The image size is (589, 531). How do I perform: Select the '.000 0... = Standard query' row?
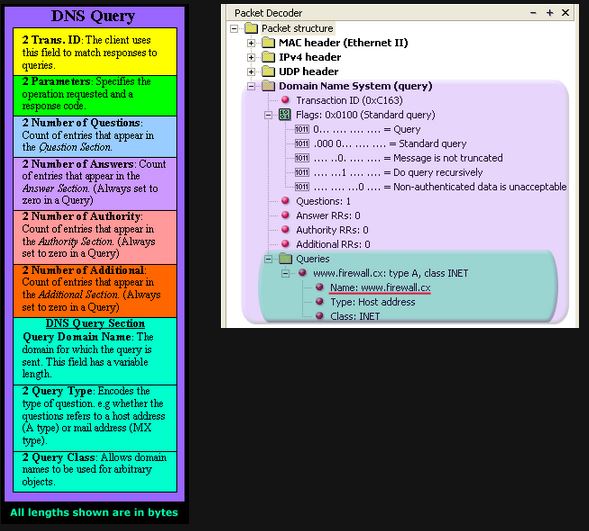pyautogui.click(x=390, y=144)
